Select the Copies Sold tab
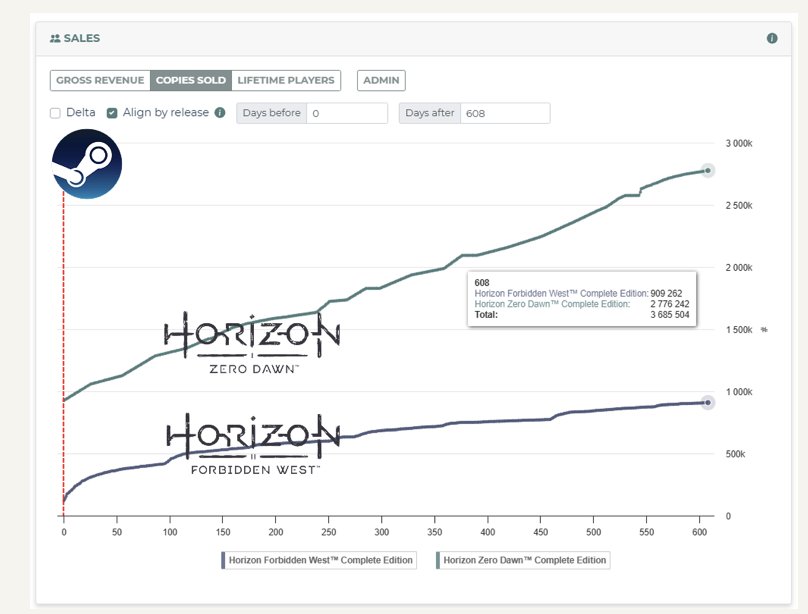 point(191,80)
